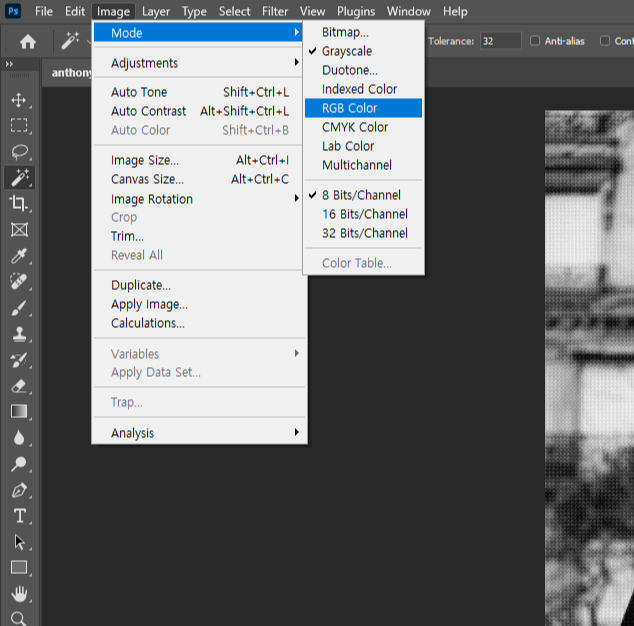Select the History Brush tool
The height and width of the screenshot is (626, 634).
point(19,360)
